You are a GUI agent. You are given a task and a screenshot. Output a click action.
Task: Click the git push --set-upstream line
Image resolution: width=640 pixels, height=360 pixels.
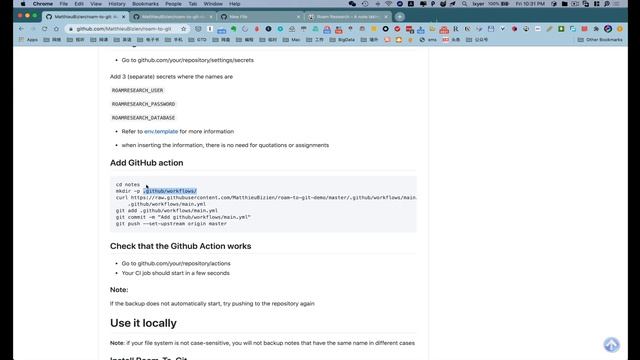pos(171,224)
